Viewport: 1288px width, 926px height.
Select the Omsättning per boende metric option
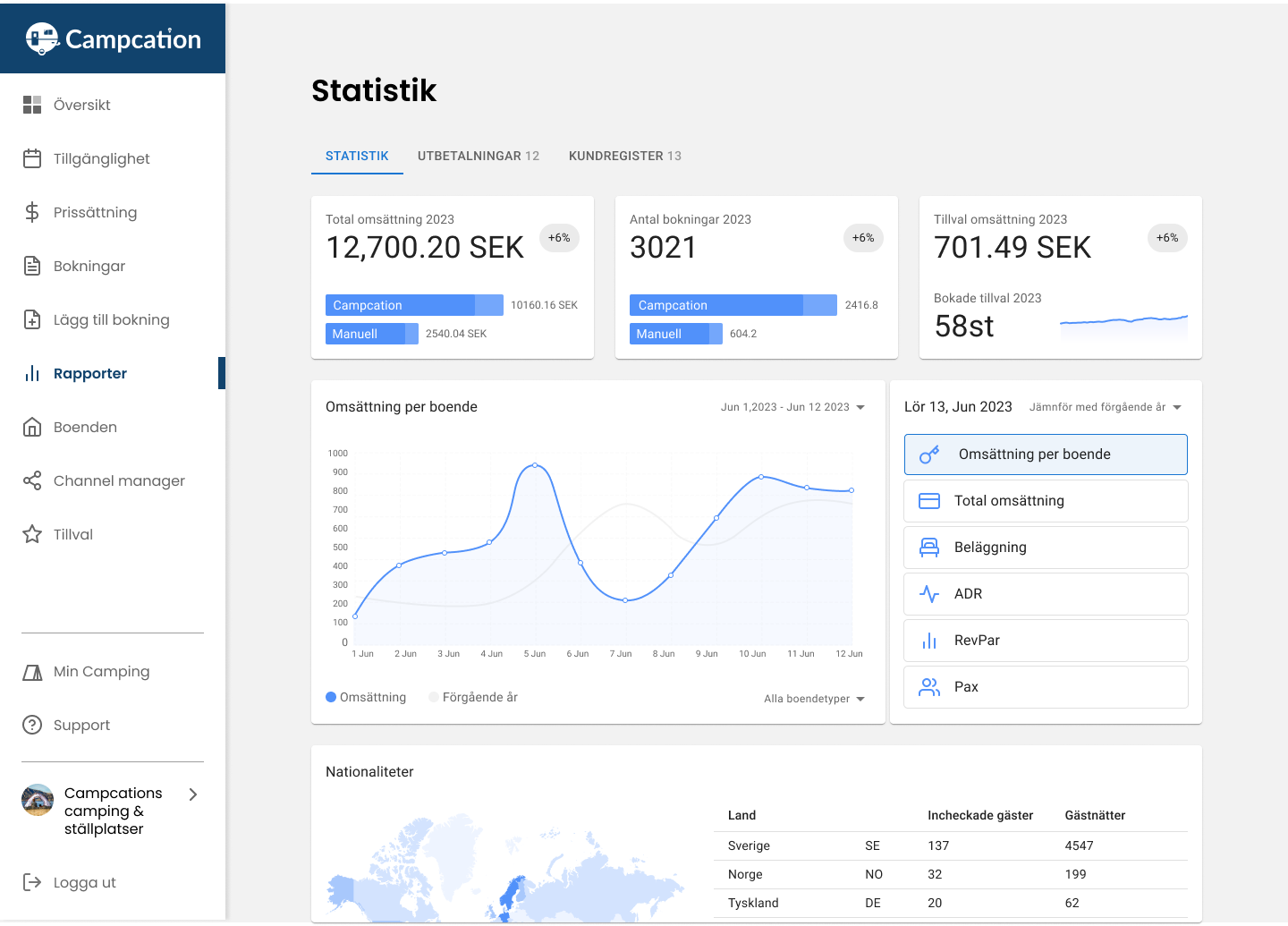pyautogui.click(x=1045, y=455)
